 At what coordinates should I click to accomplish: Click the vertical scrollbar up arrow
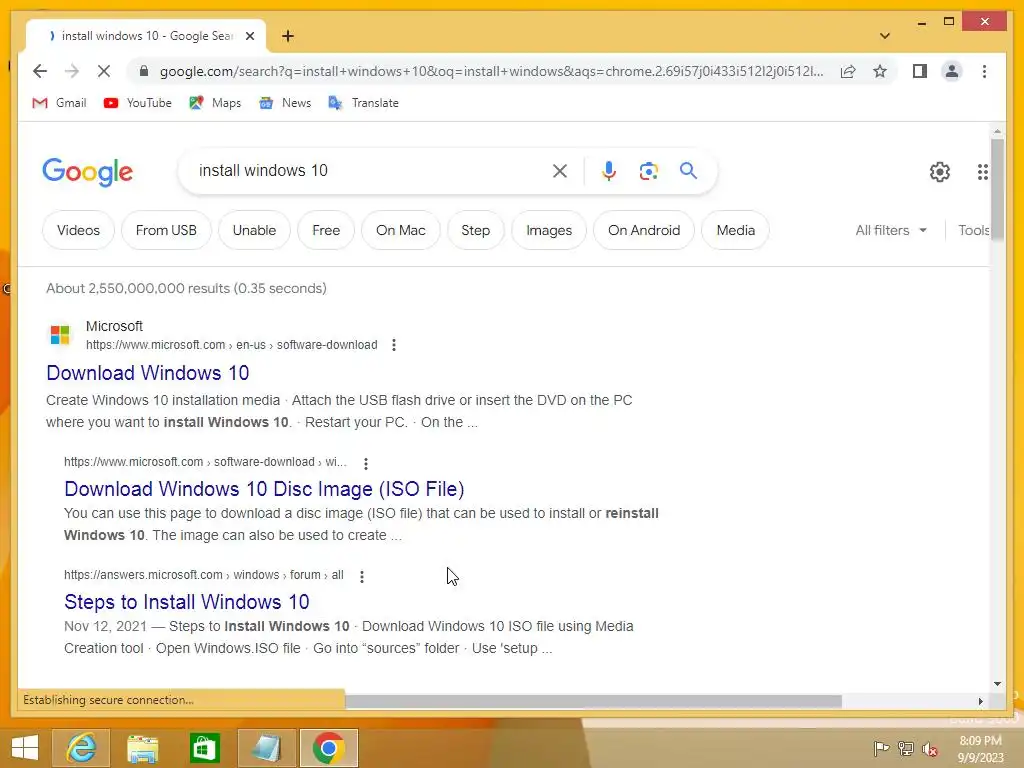pos(997,131)
